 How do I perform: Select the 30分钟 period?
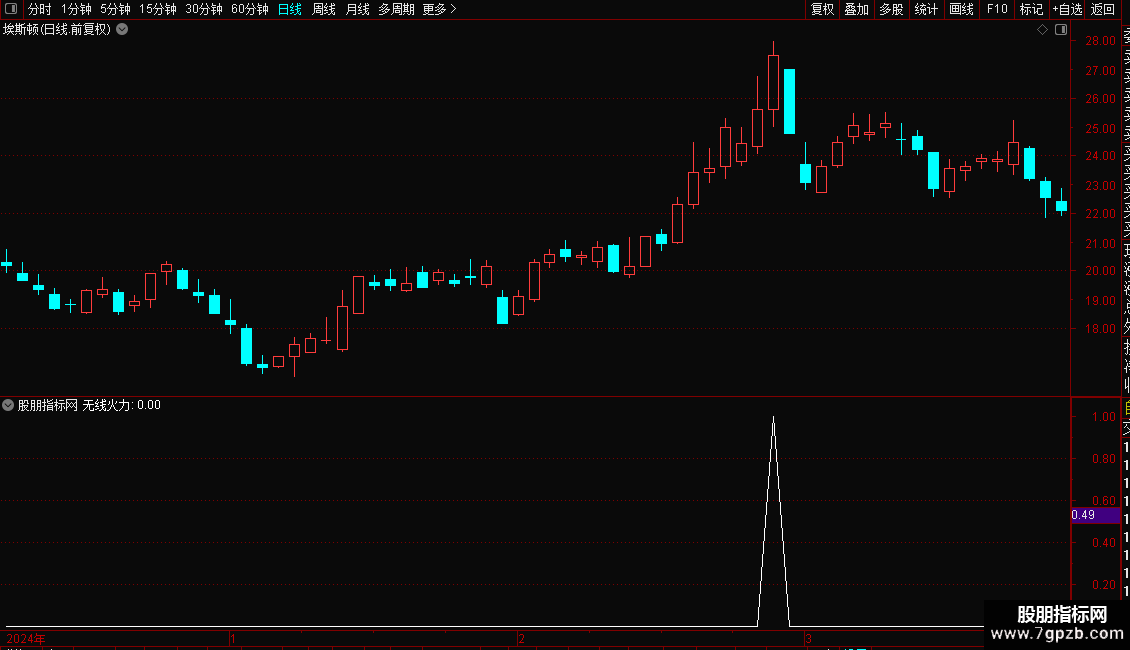204,9
